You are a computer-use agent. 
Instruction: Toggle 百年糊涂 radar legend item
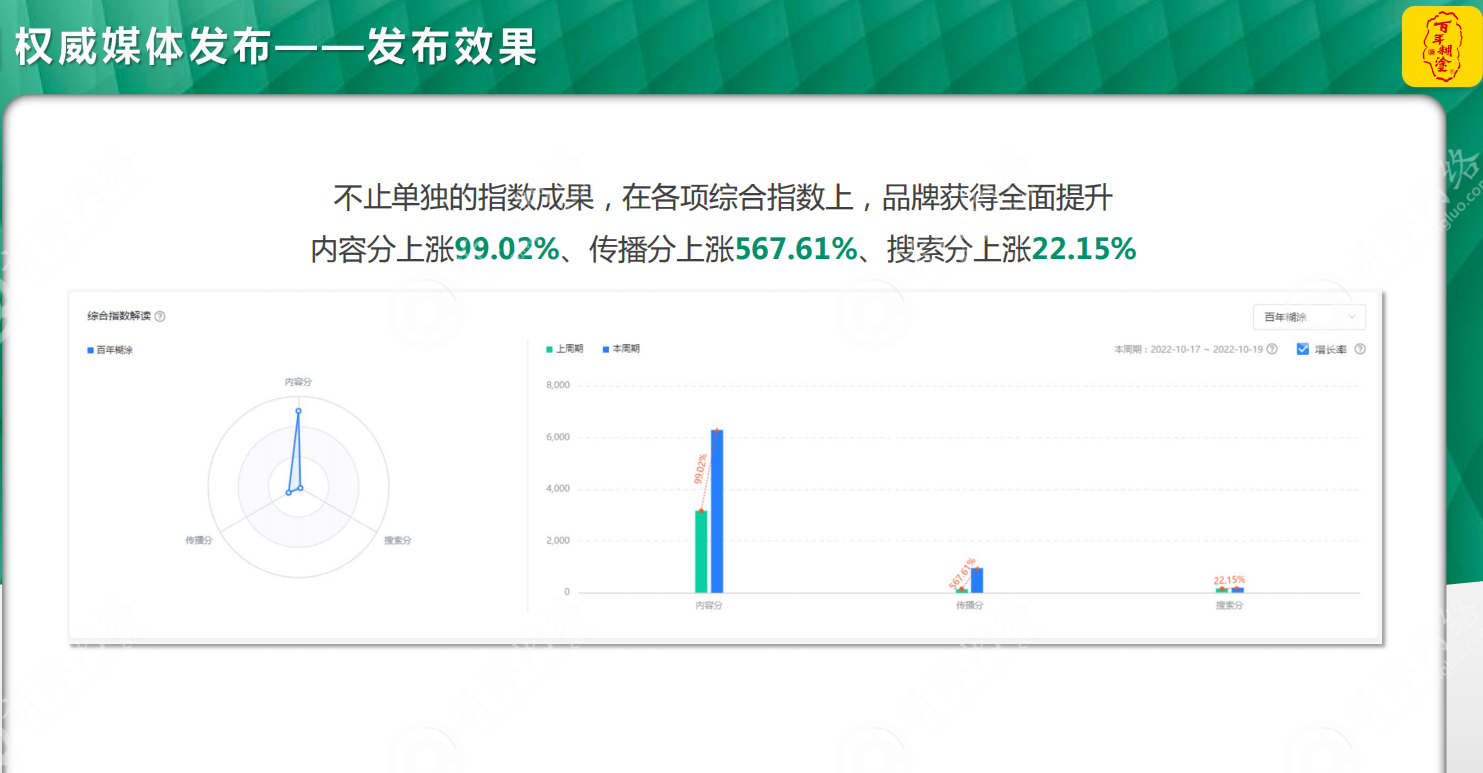(110, 350)
